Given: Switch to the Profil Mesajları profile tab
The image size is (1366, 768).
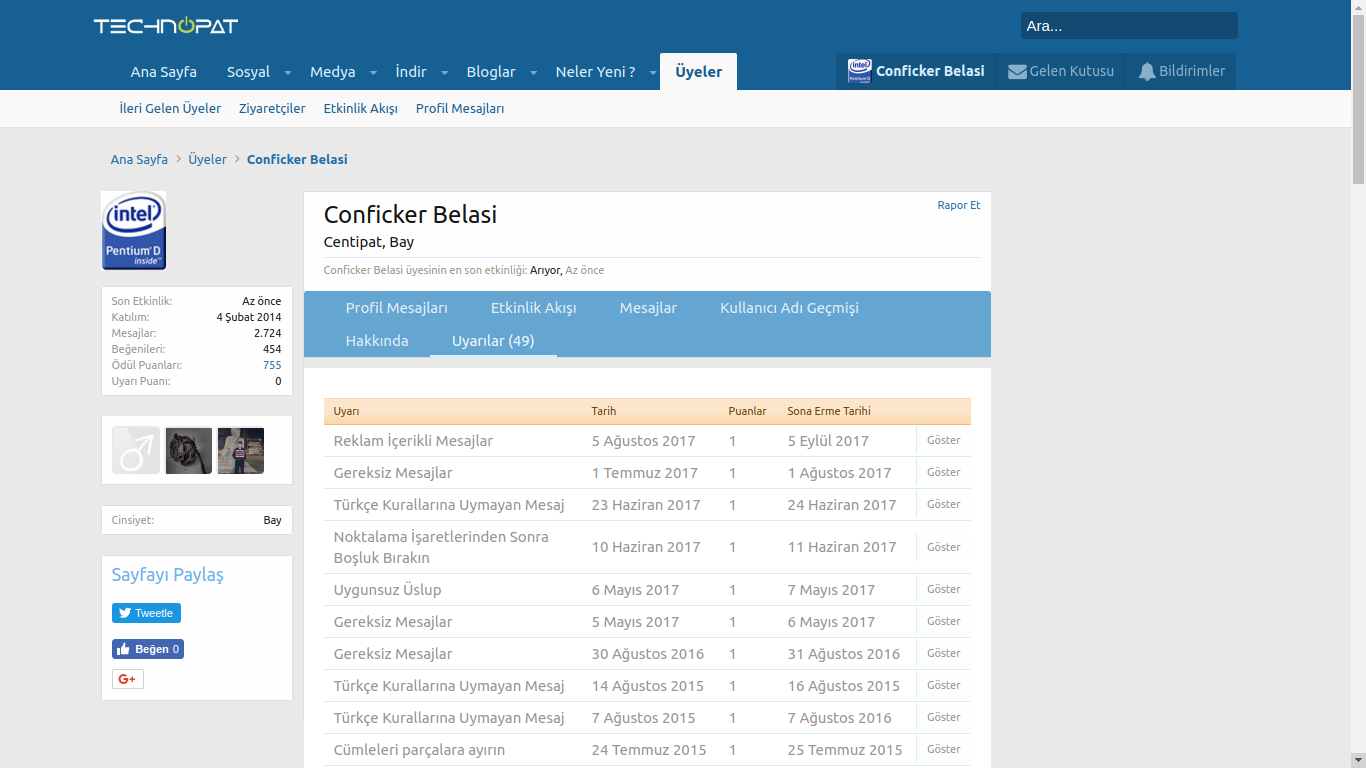Looking at the screenshot, I should 397,308.
